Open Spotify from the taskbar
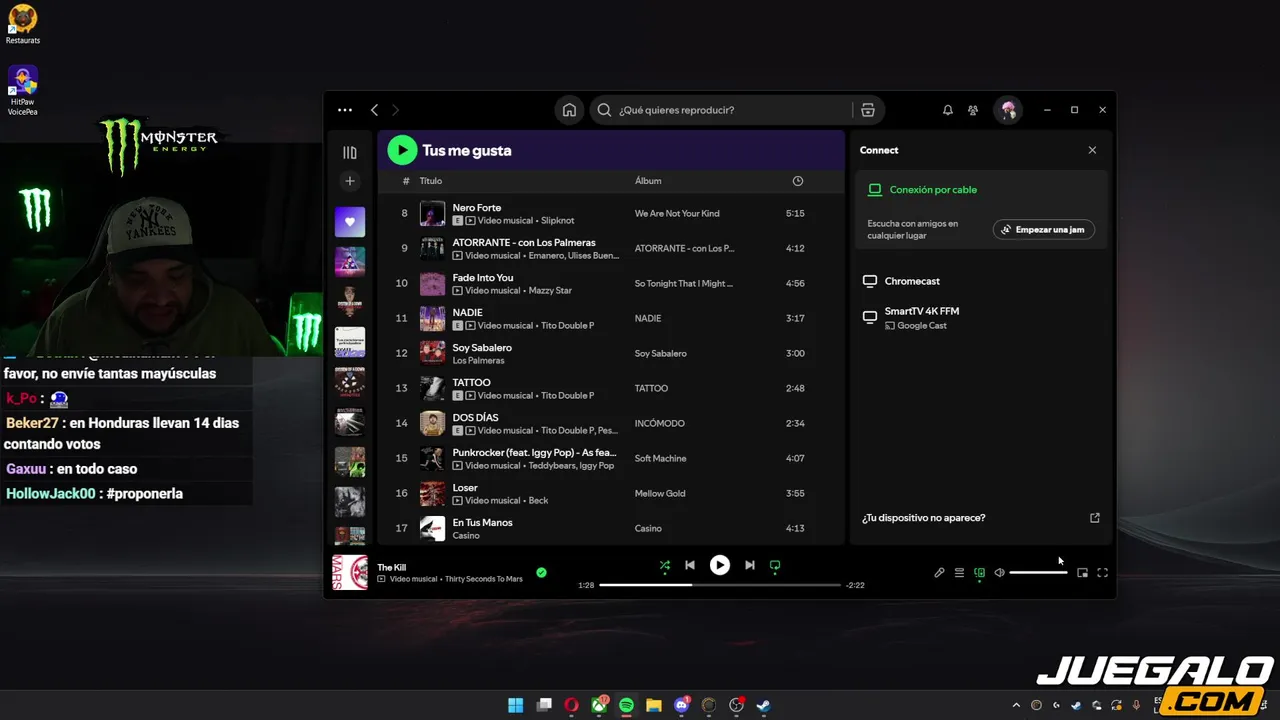 click(626, 705)
